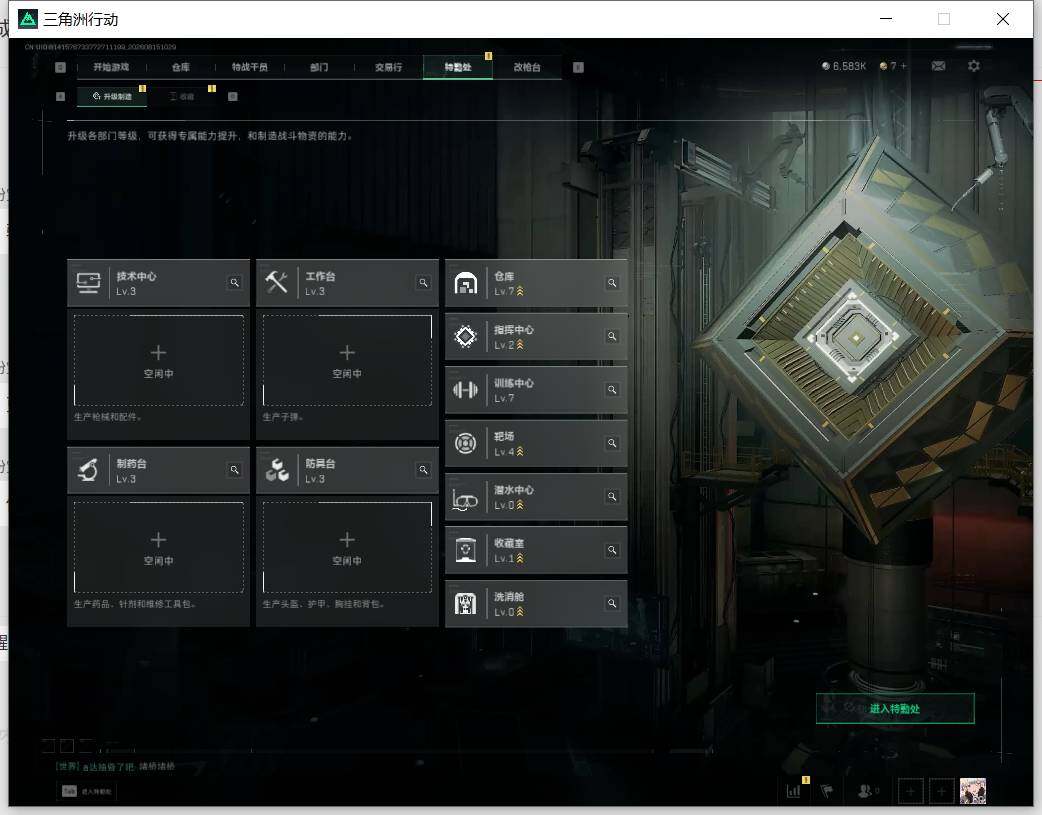Click the 6.583K currency balance
The width and height of the screenshot is (1042, 815).
[844, 66]
